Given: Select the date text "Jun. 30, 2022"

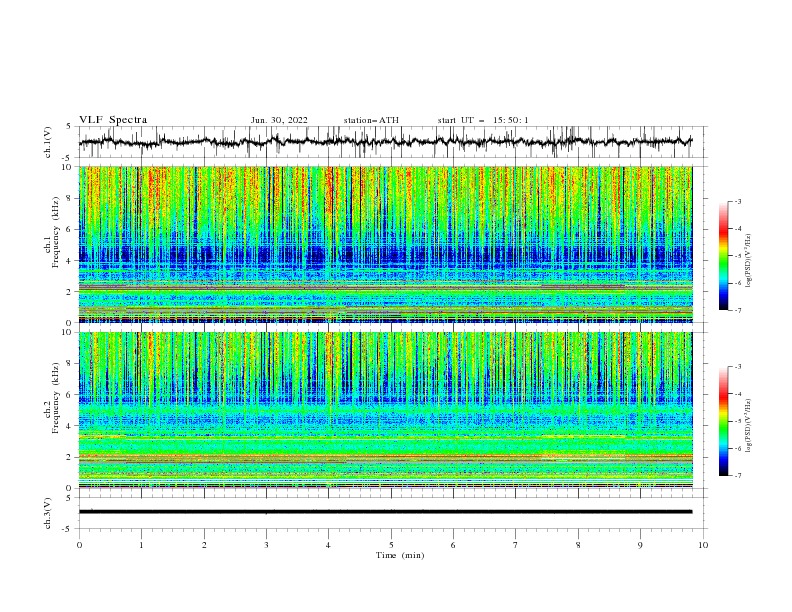Looking at the screenshot, I should (x=279, y=120).
